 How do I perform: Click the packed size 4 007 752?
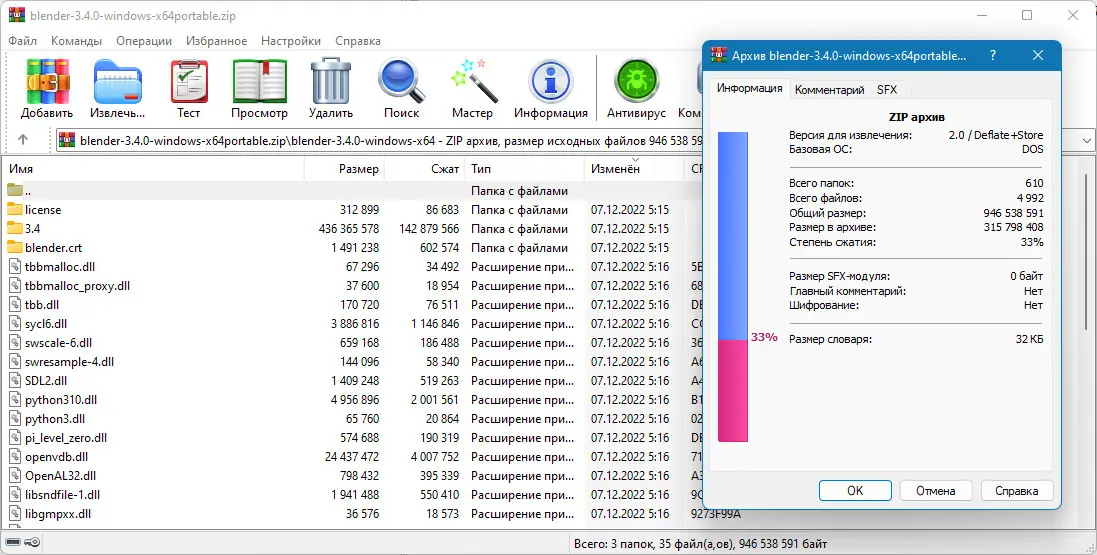pos(435,456)
